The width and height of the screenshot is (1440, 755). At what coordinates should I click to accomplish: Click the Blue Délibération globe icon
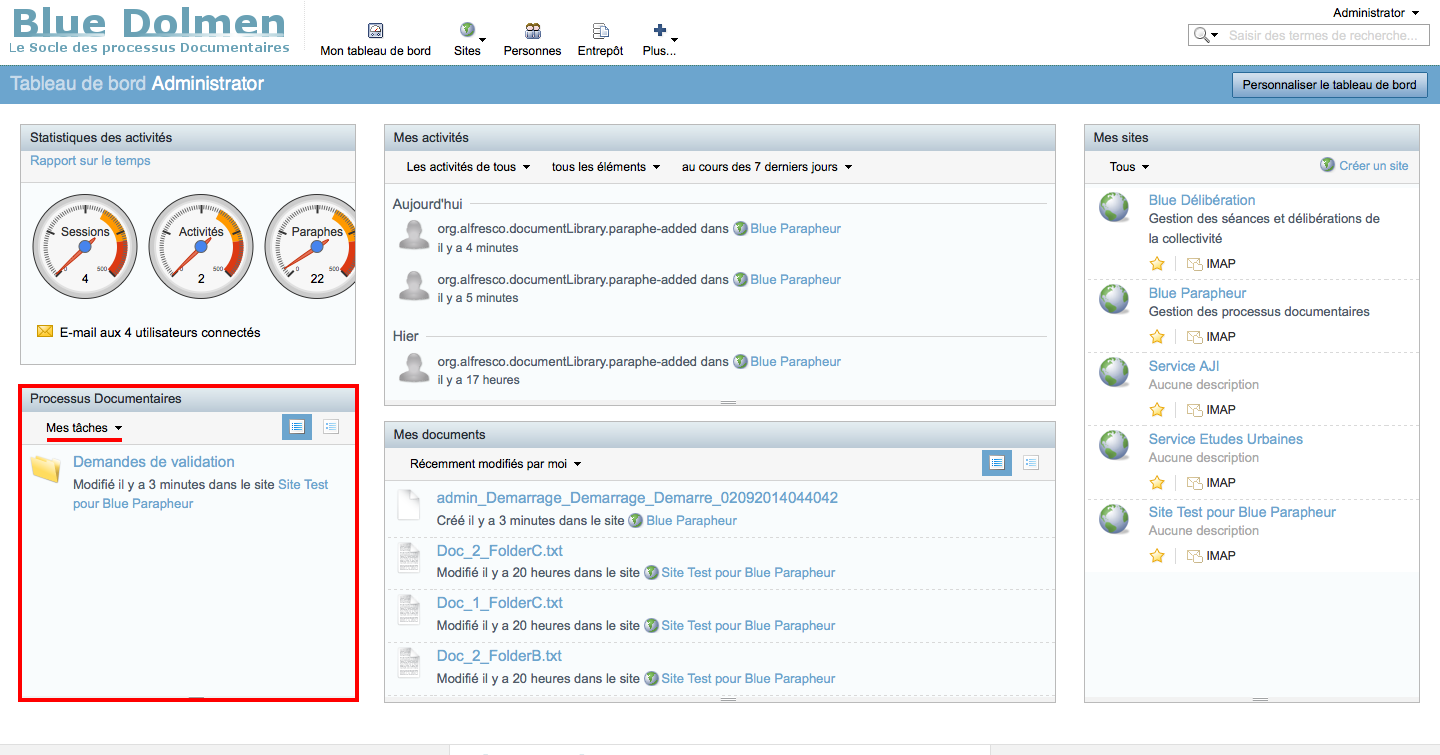(1114, 207)
